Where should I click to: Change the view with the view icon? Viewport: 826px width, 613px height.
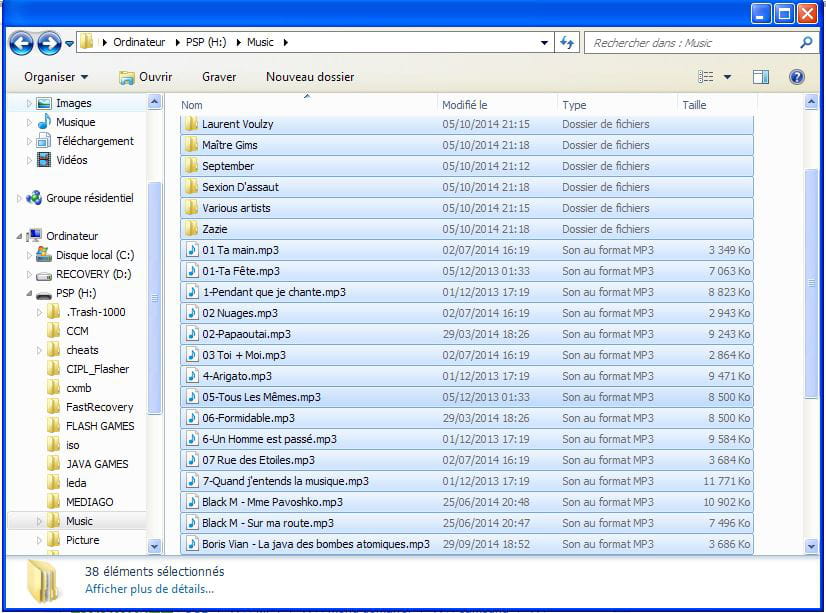(x=706, y=77)
